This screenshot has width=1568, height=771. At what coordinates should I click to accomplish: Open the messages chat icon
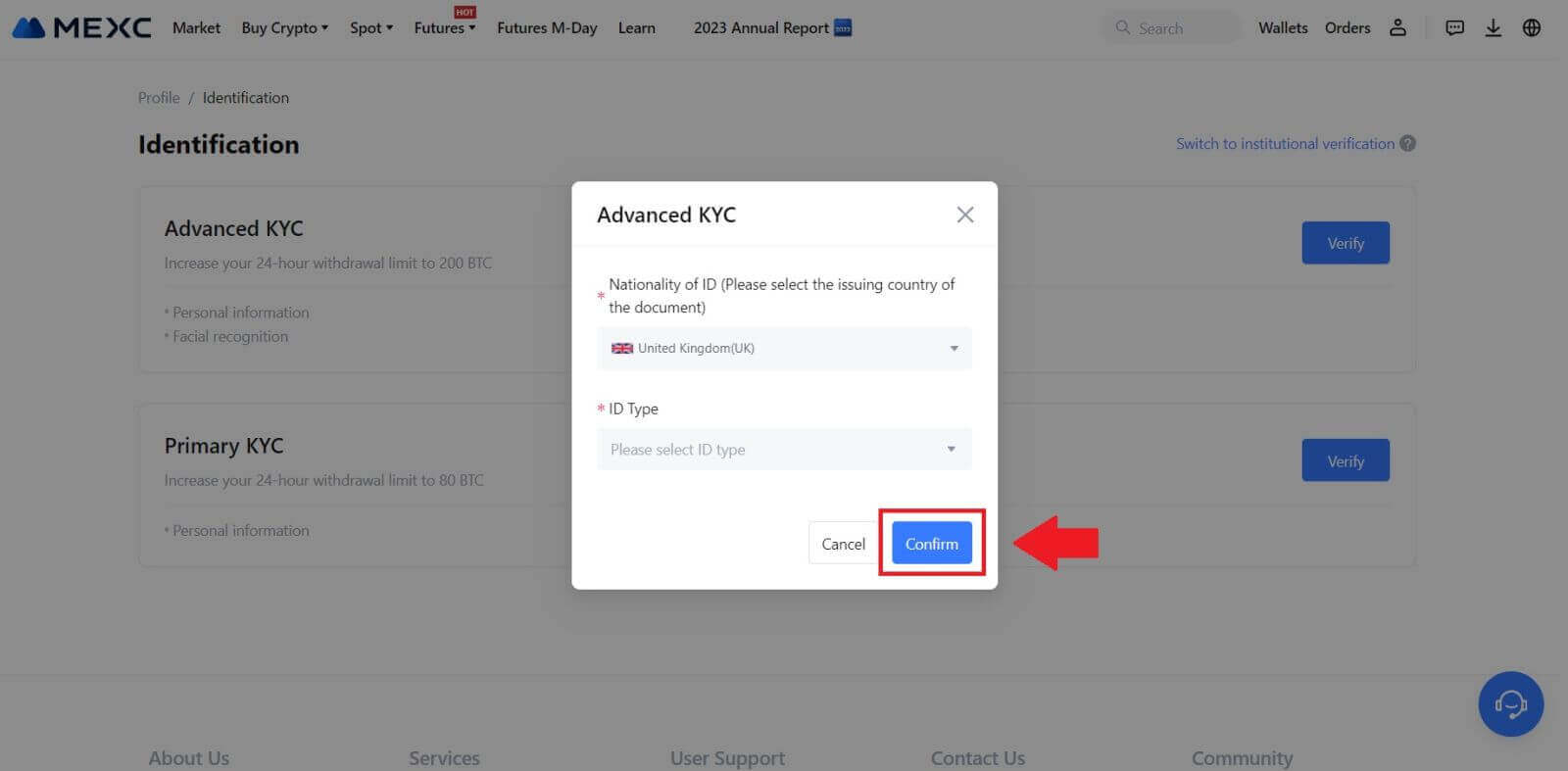click(x=1454, y=27)
